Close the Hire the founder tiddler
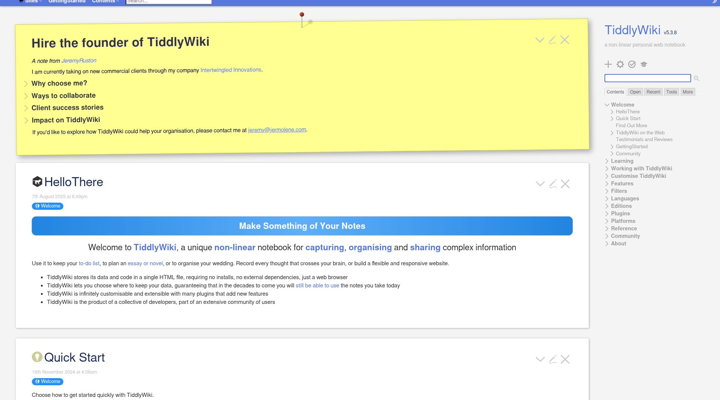Screen dimensions: 720x400 tap(565, 40)
